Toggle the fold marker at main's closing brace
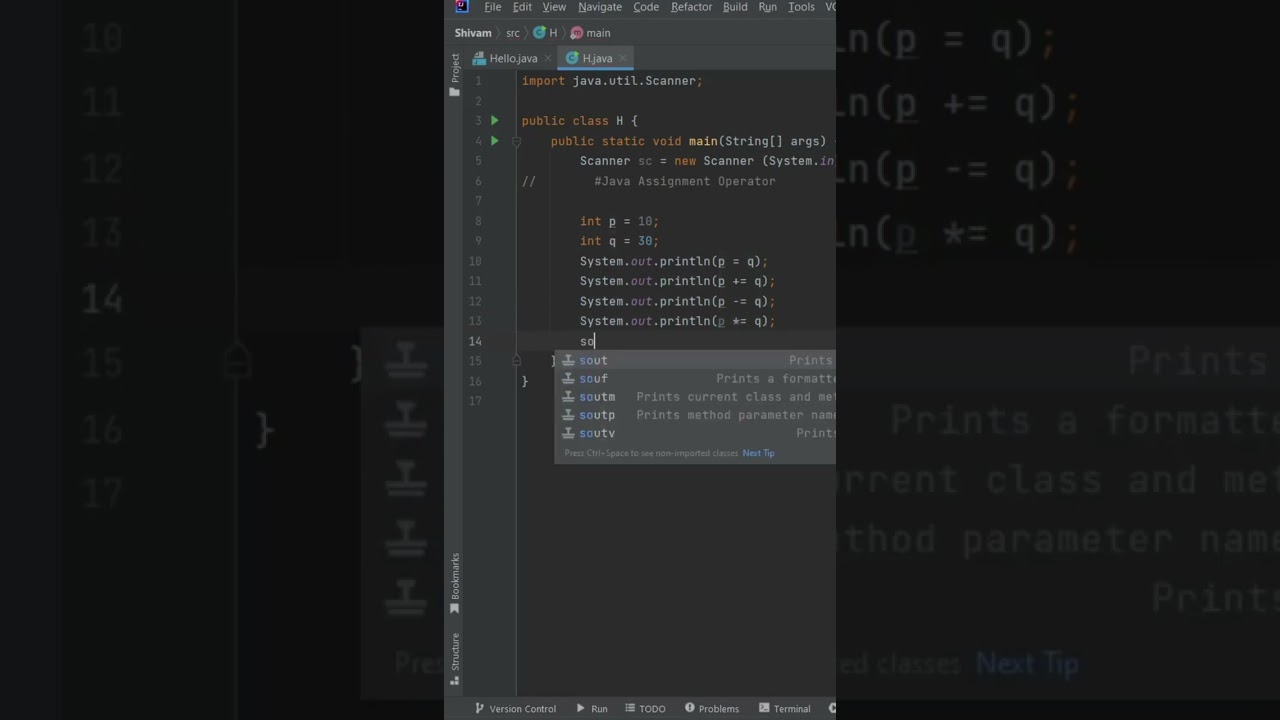This screenshot has height=720, width=1280. pyautogui.click(x=517, y=361)
